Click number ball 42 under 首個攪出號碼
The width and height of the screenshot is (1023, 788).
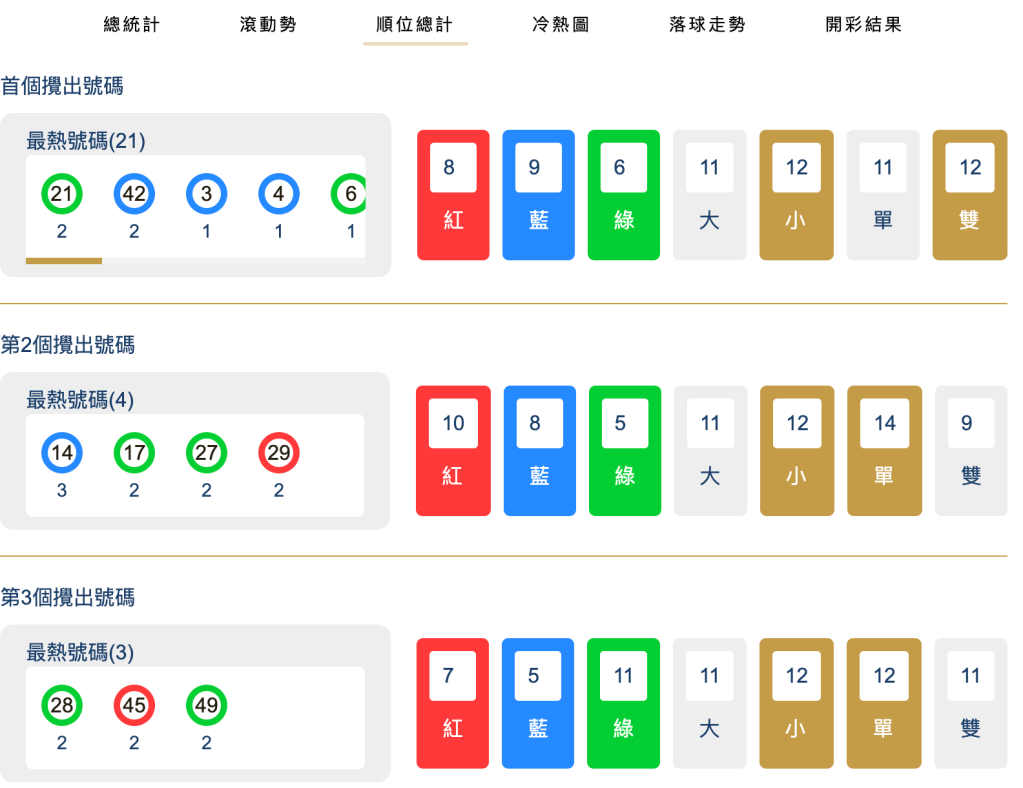coord(134,195)
